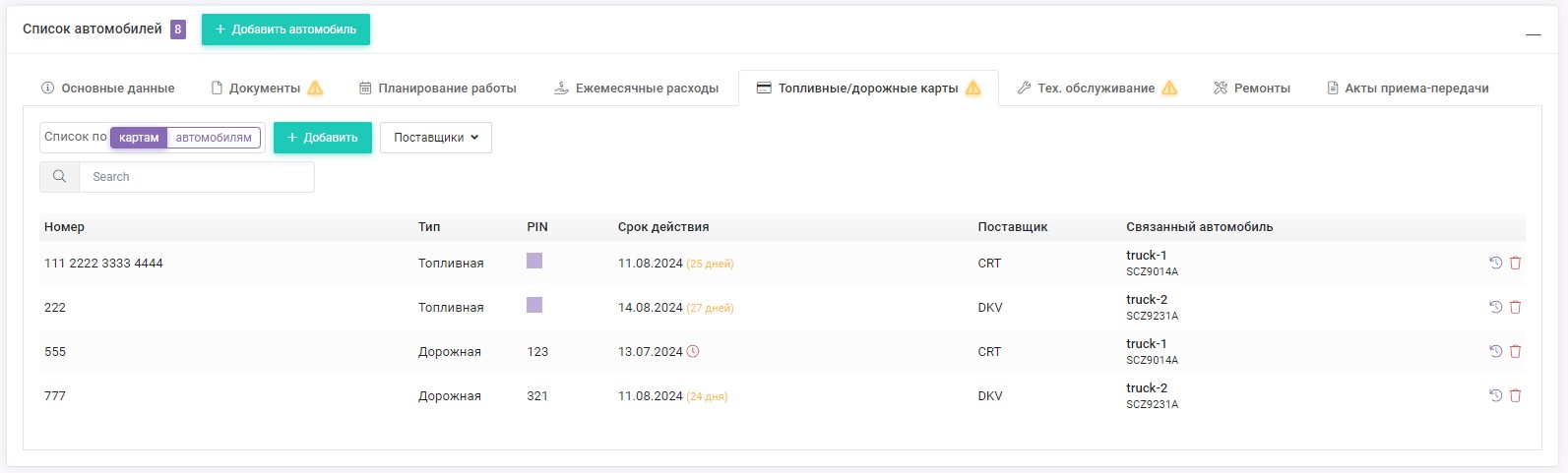1568x473 pixels.
Task: Open history for card 555
Action: [1495, 351]
